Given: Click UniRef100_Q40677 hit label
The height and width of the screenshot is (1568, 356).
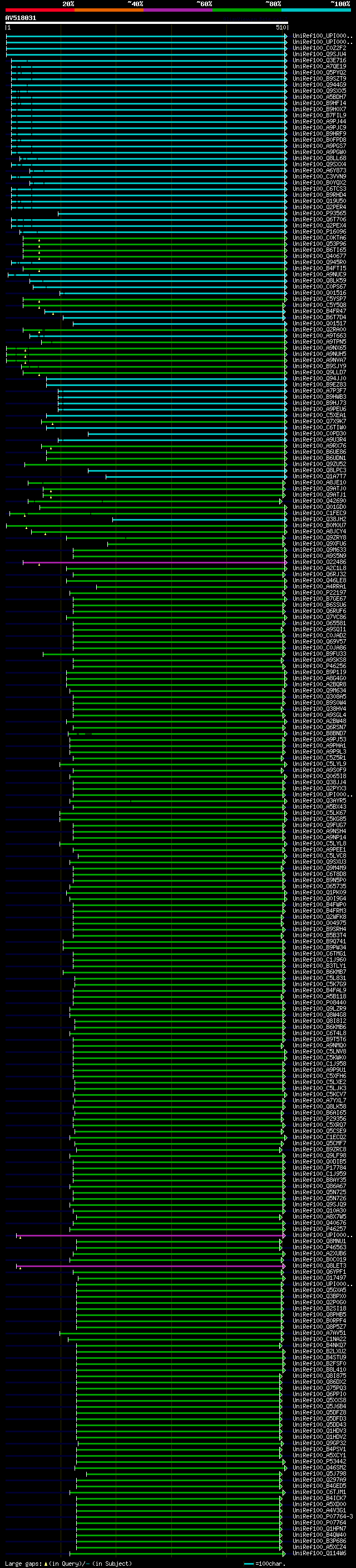Looking at the screenshot, I should [x=319, y=256].
